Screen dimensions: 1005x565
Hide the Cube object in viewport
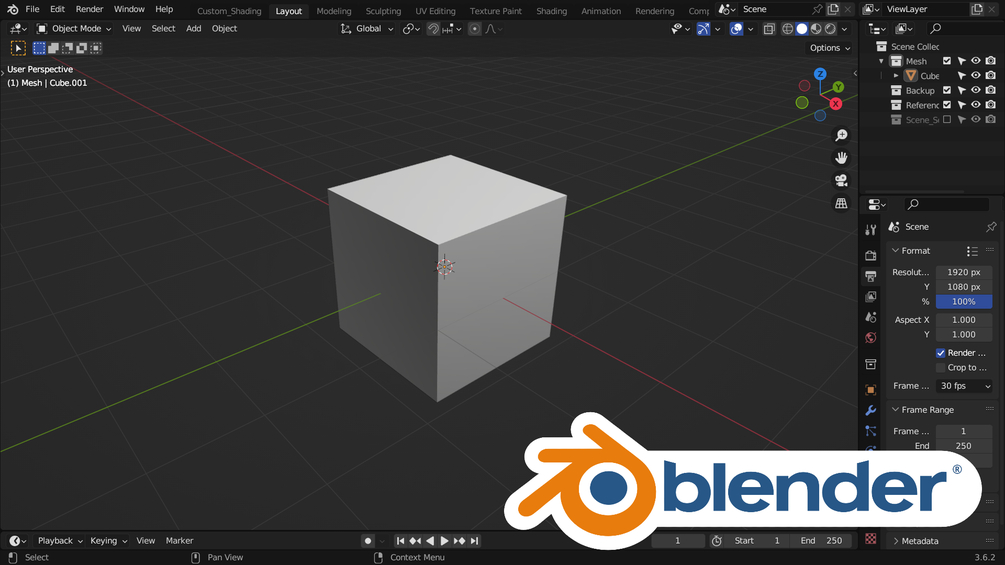[976, 76]
